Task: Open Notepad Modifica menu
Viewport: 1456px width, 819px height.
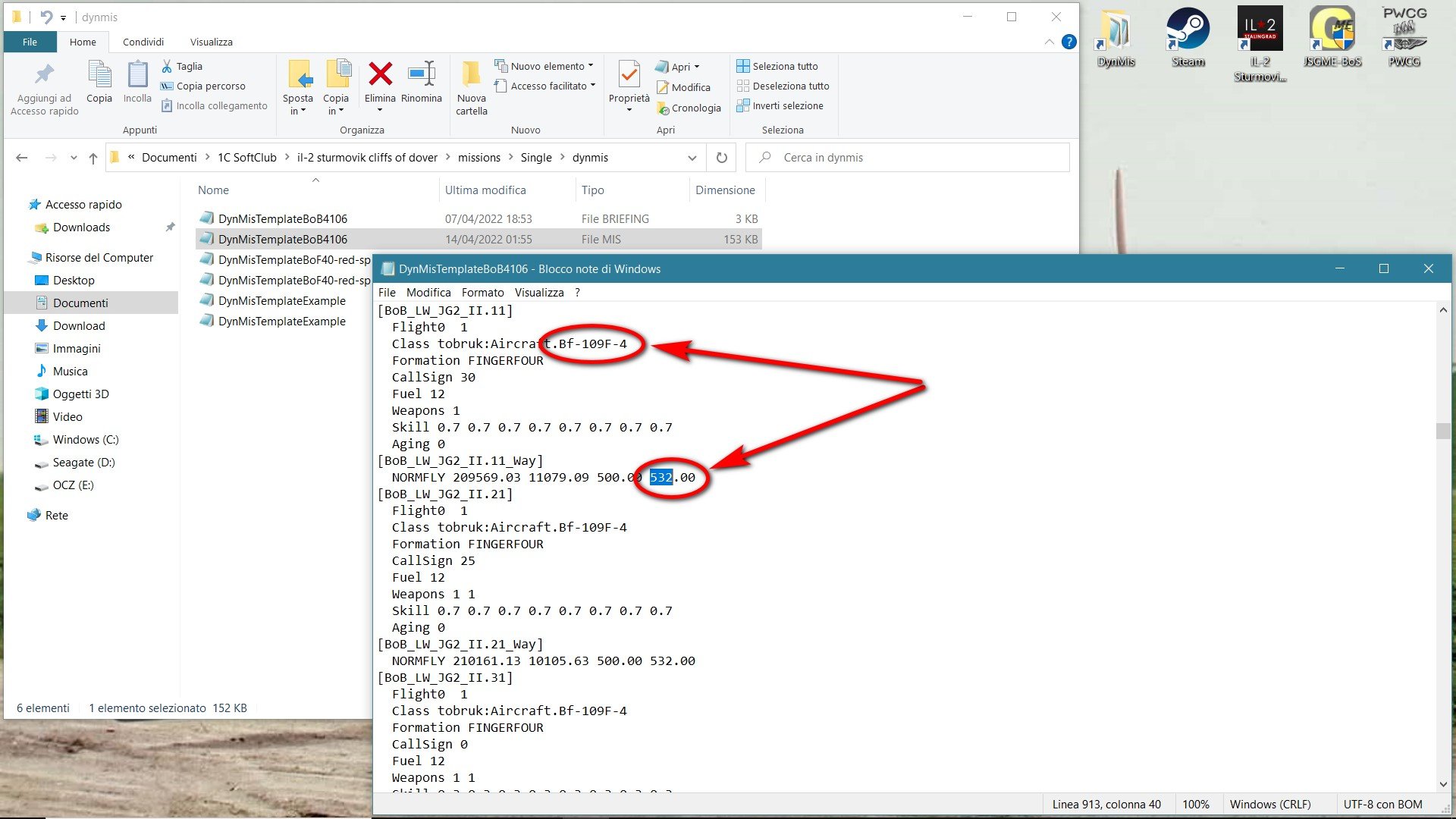Action: coord(428,292)
